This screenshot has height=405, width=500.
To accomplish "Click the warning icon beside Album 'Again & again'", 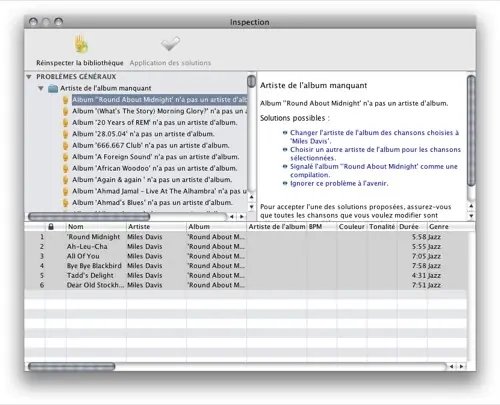I will pyautogui.click(x=65, y=179).
